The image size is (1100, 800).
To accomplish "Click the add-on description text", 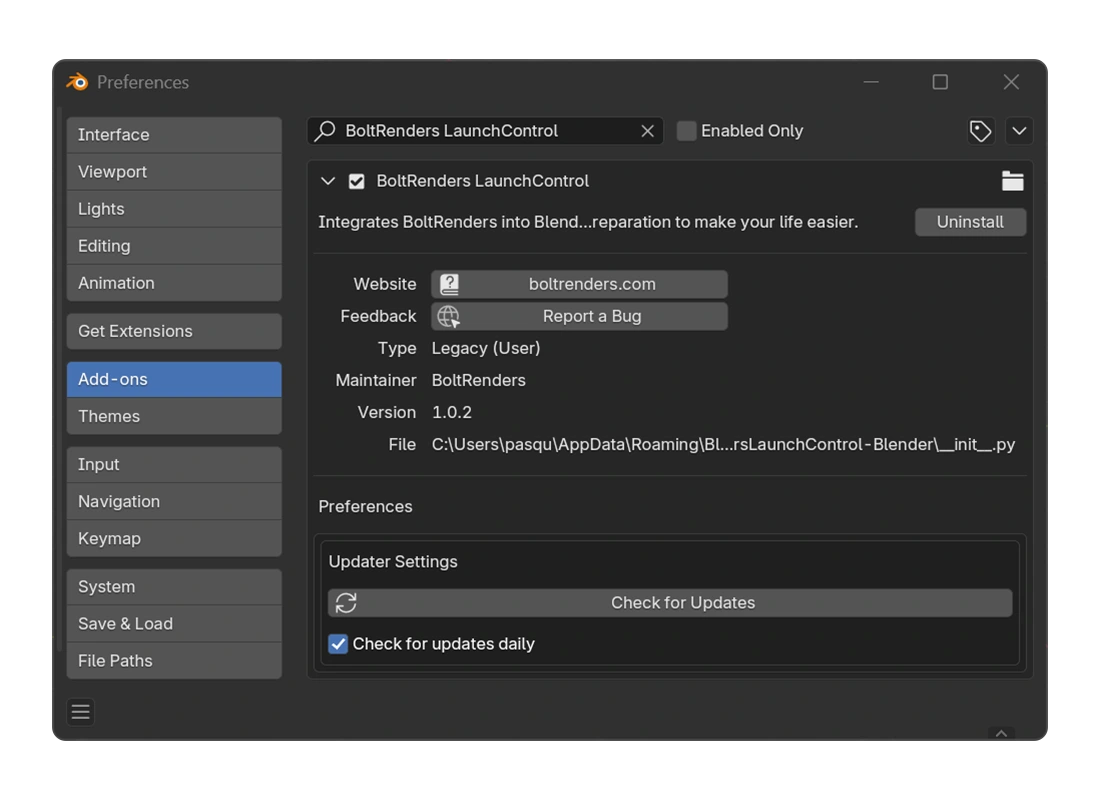I will (x=588, y=222).
